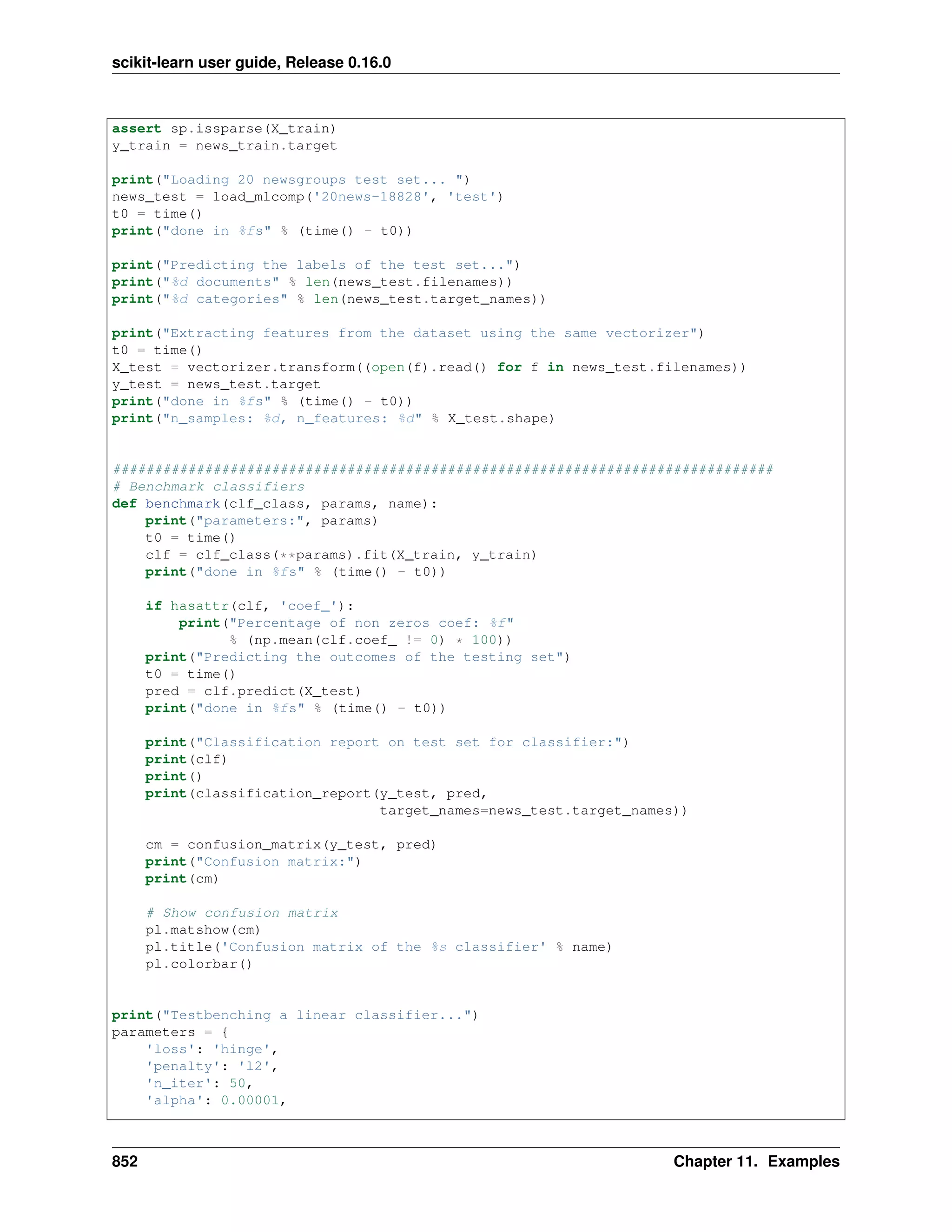This screenshot has height=1232, width=952.
Task: Click 'Classification report on test set for classifier' line
Action: (x=387, y=742)
